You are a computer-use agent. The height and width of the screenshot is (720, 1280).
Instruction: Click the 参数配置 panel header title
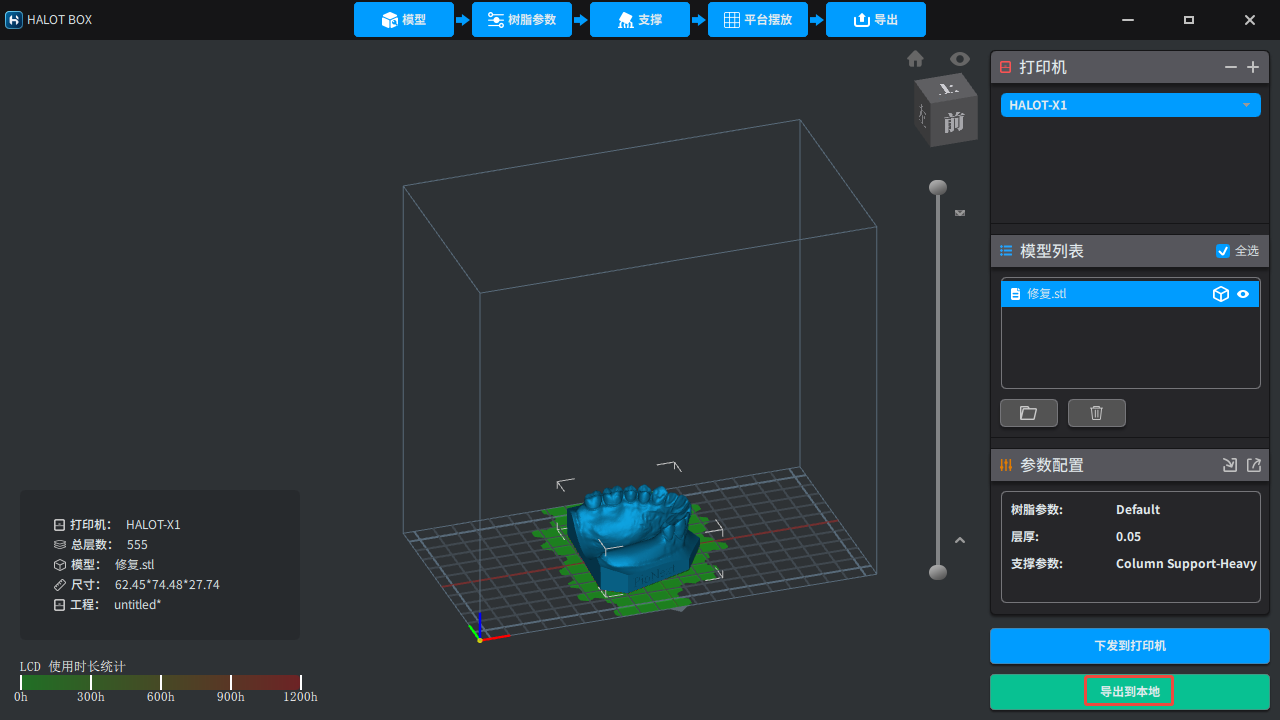click(1052, 465)
